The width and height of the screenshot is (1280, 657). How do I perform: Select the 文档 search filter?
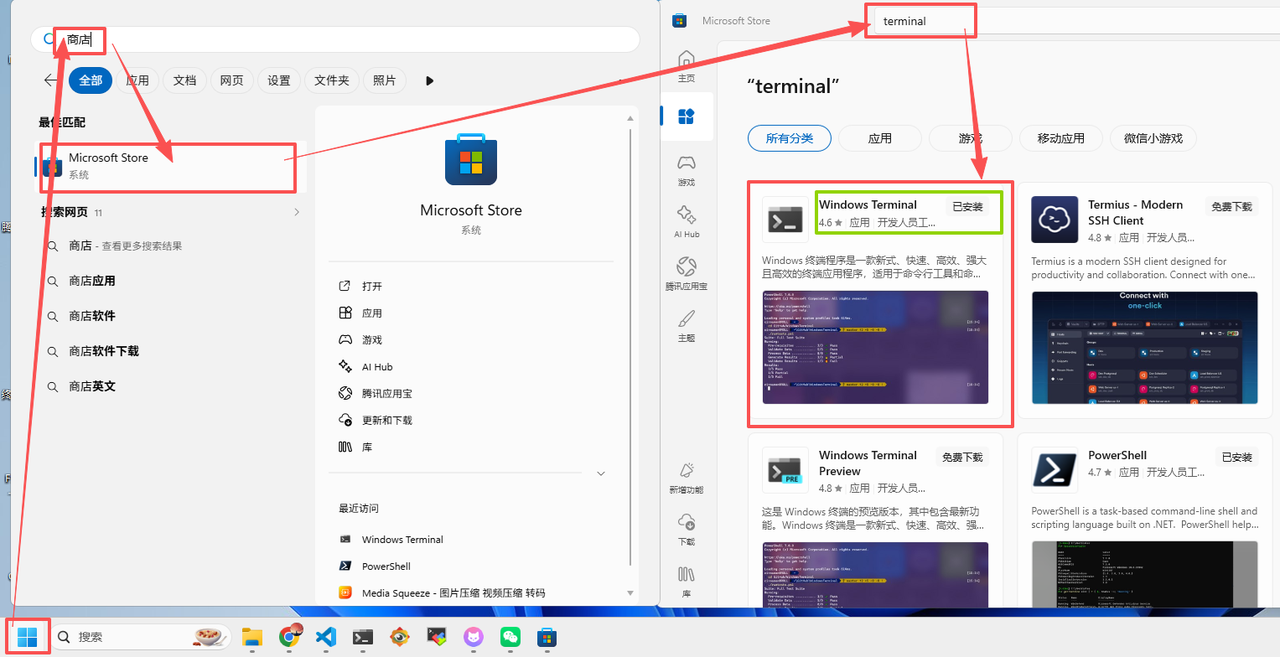pyautogui.click(x=185, y=80)
